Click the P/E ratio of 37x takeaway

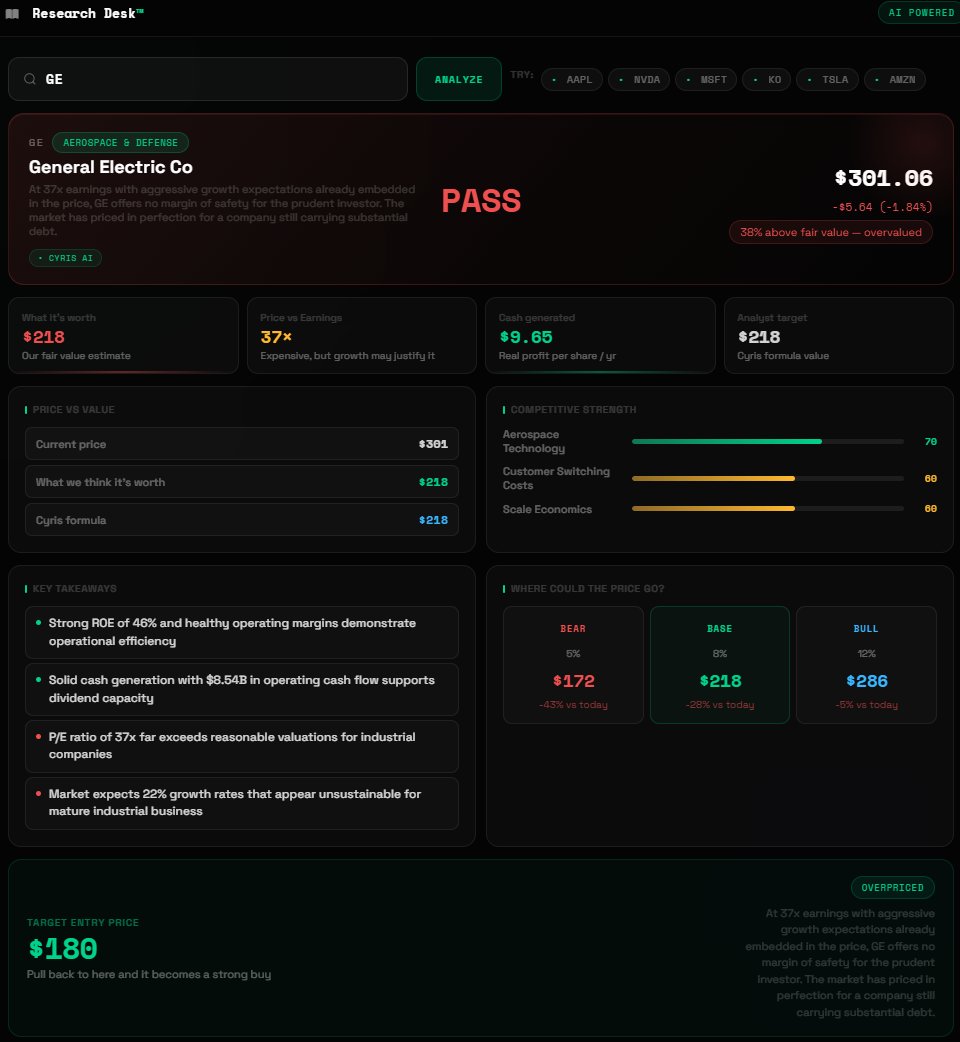pos(242,746)
